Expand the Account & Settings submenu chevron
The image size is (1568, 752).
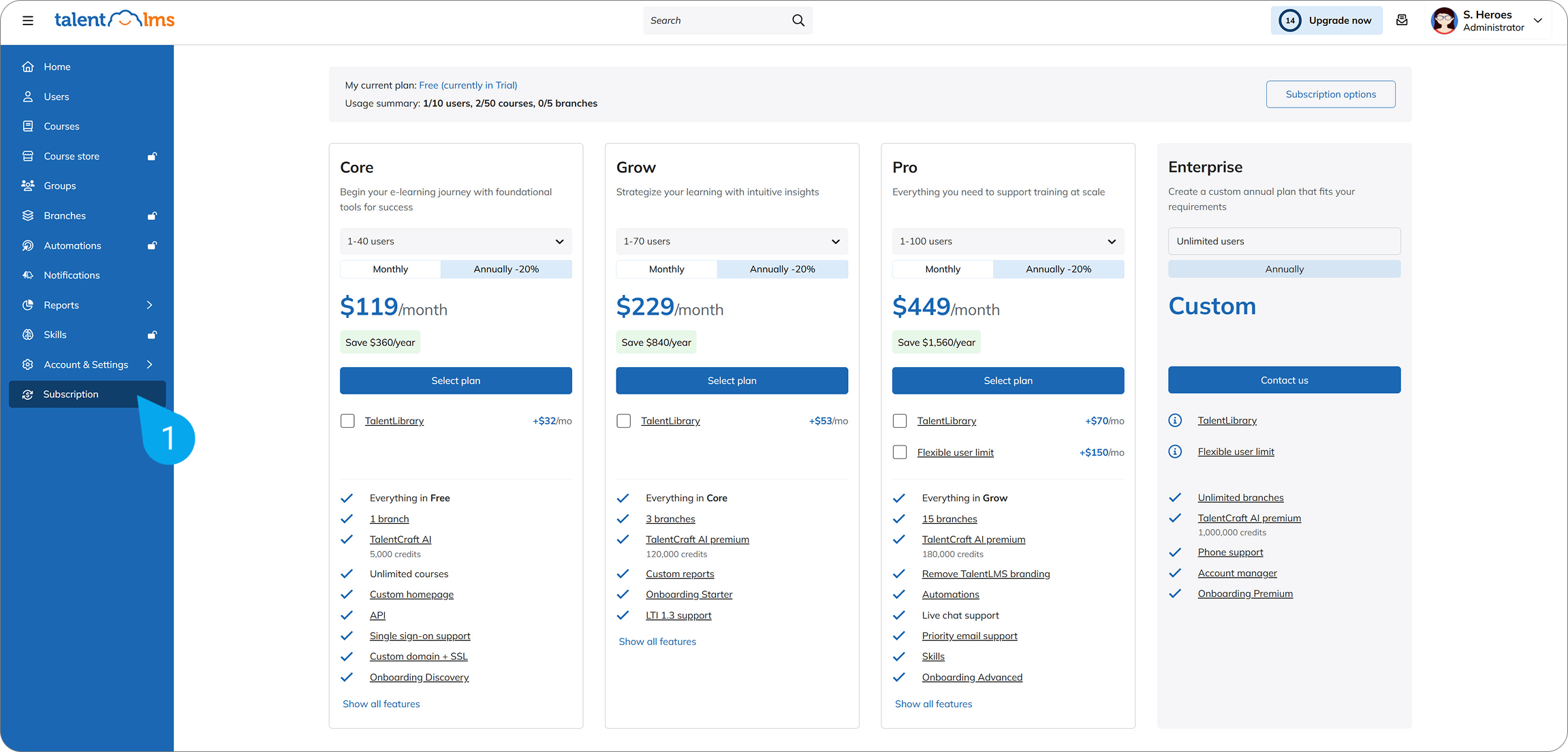pyautogui.click(x=150, y=364)
